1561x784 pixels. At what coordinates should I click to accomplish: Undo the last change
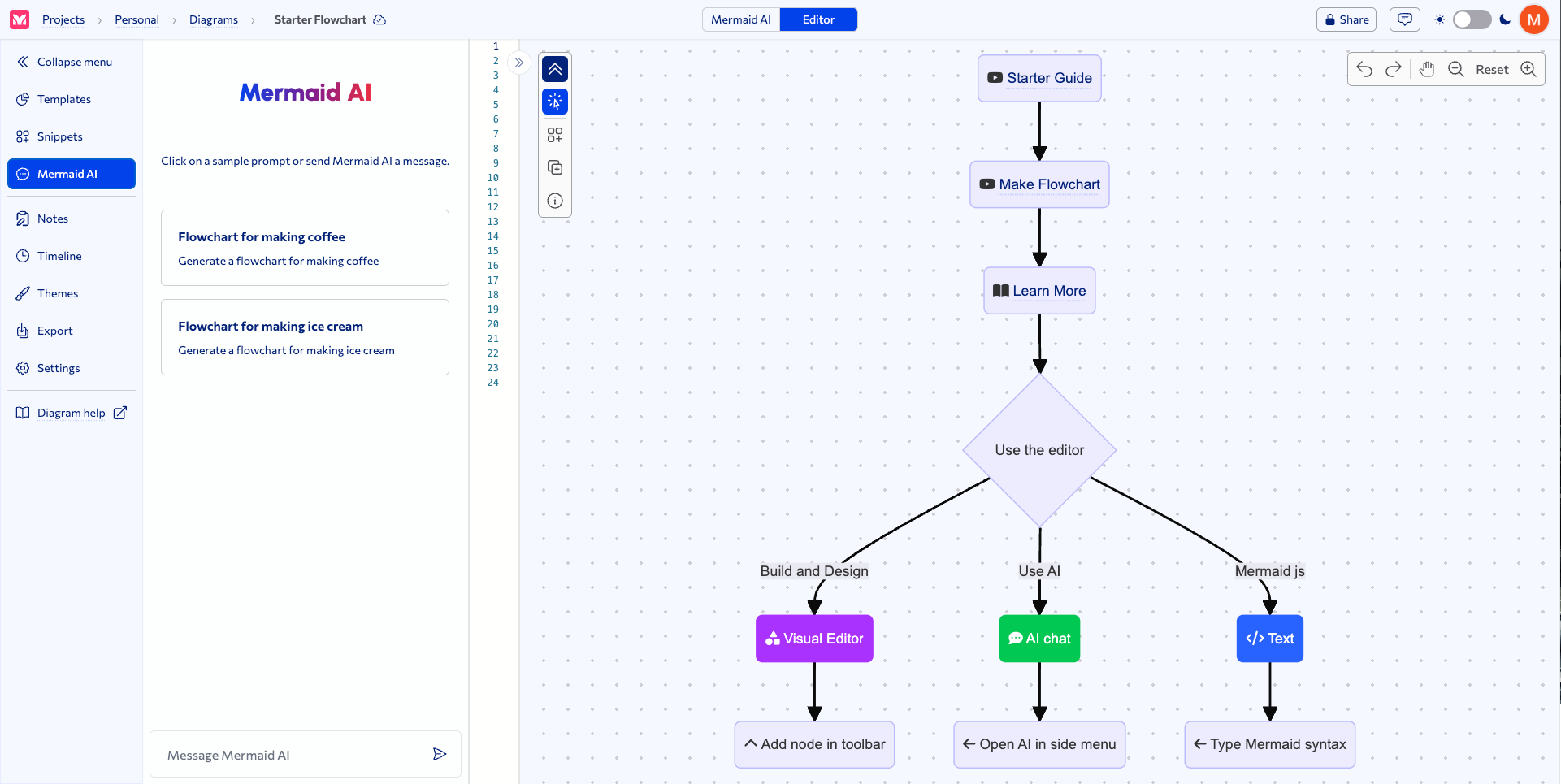coord(1364,69)
